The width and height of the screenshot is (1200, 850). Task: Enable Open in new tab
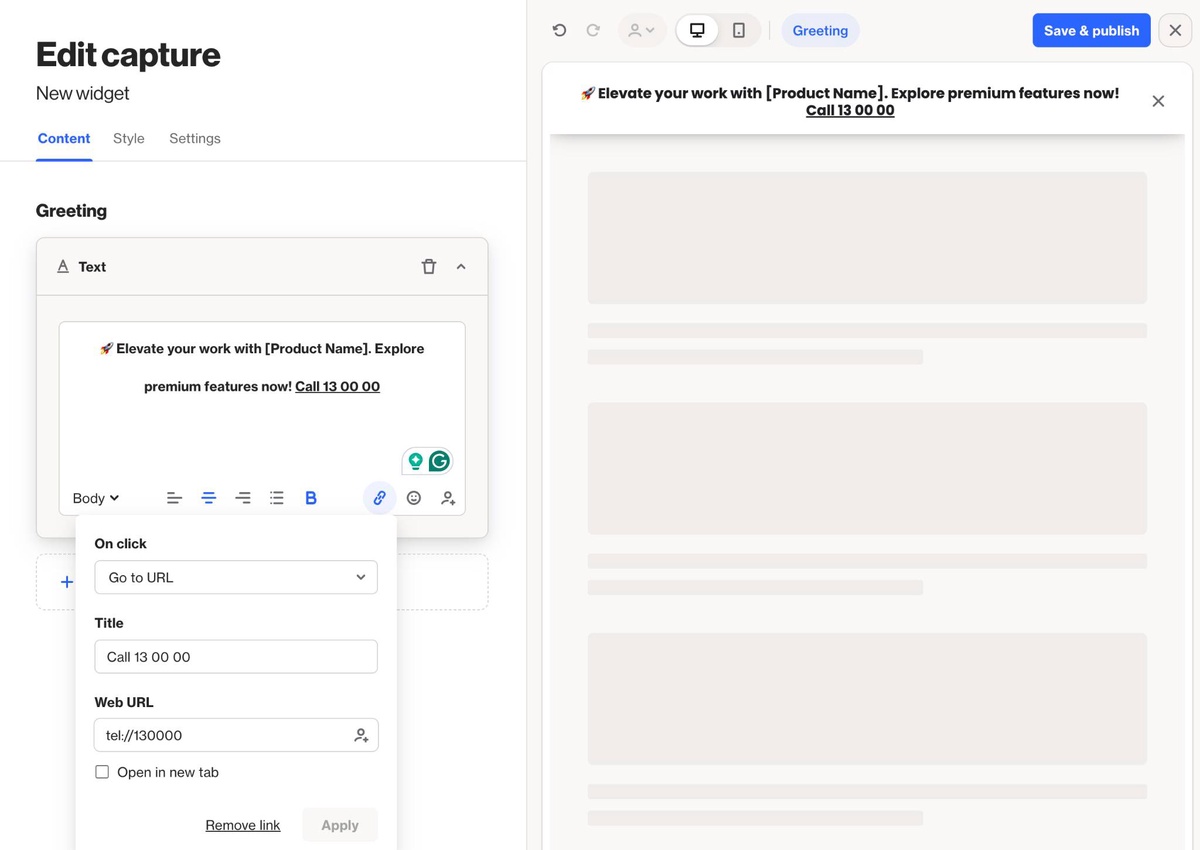coord(102,772)
